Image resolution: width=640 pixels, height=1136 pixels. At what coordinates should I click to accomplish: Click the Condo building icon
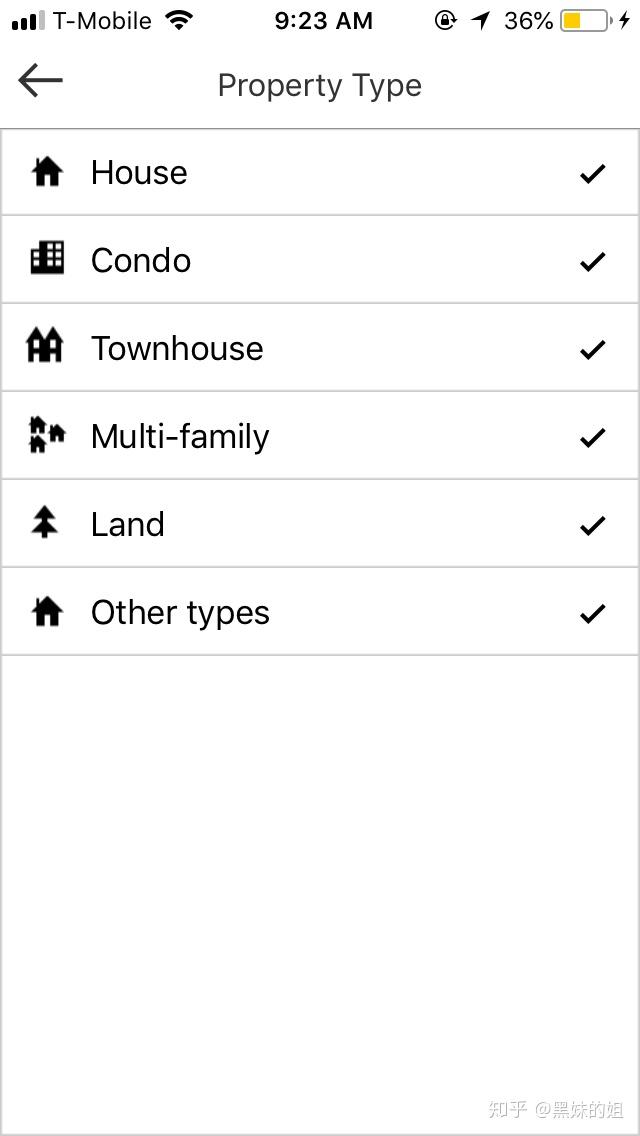click(x=47, y=259)
